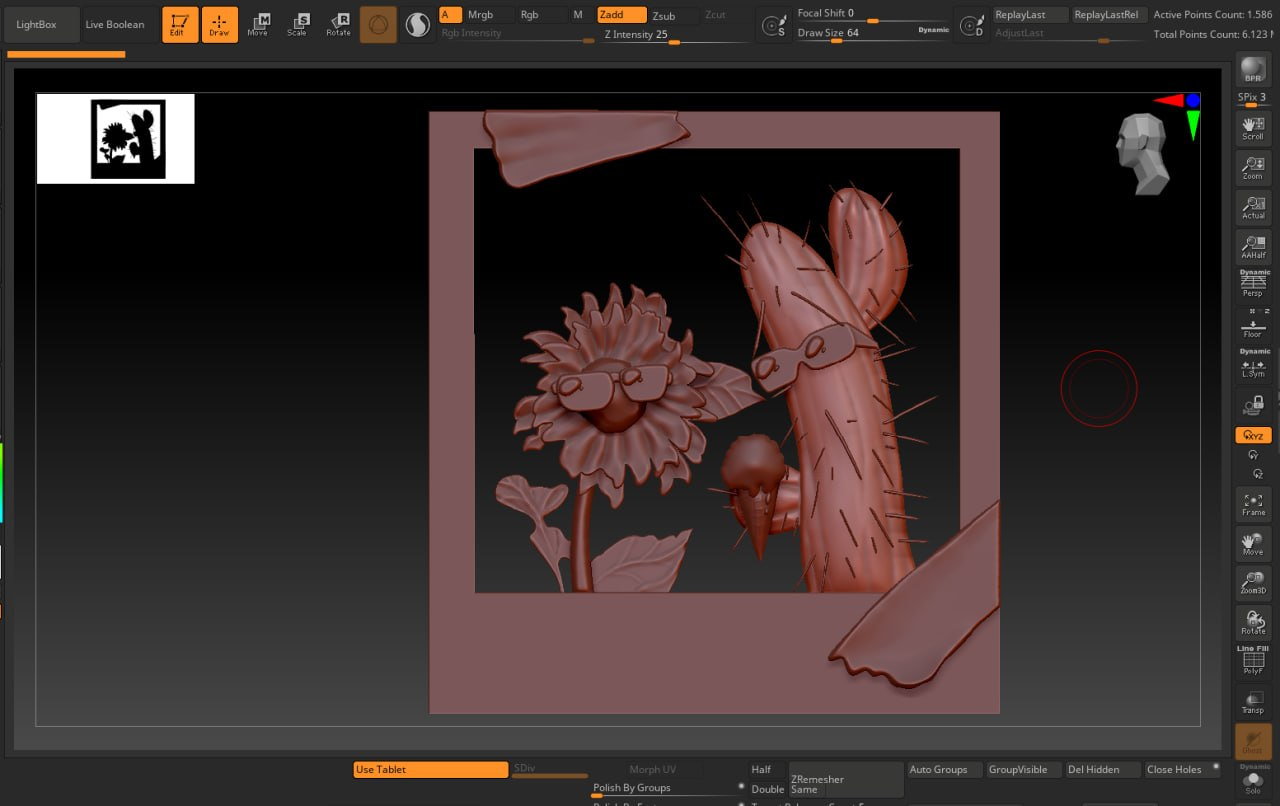Click the Zoom3D navigation icon

[1253, 583]
